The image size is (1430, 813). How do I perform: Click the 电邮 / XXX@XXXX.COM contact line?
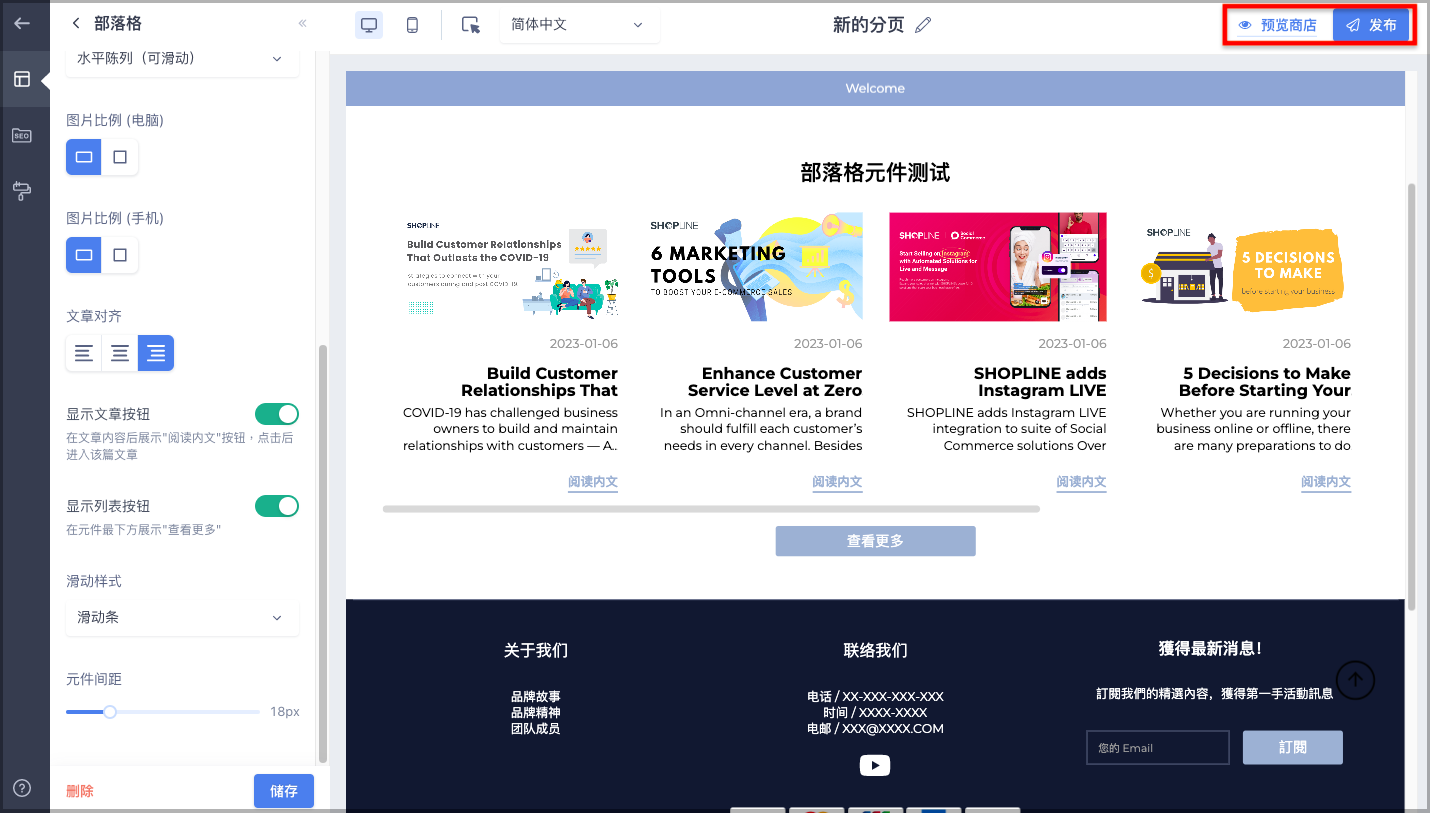click(875, 728)
